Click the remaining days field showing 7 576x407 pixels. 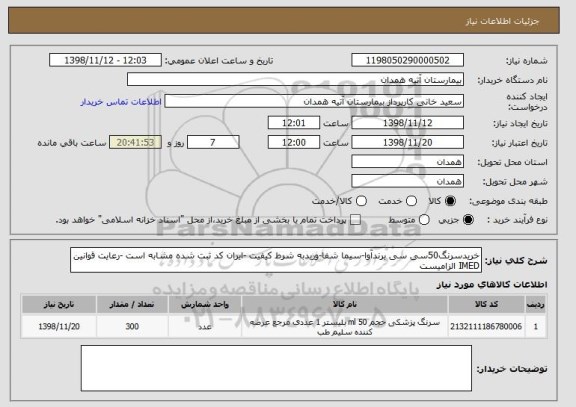213,142
